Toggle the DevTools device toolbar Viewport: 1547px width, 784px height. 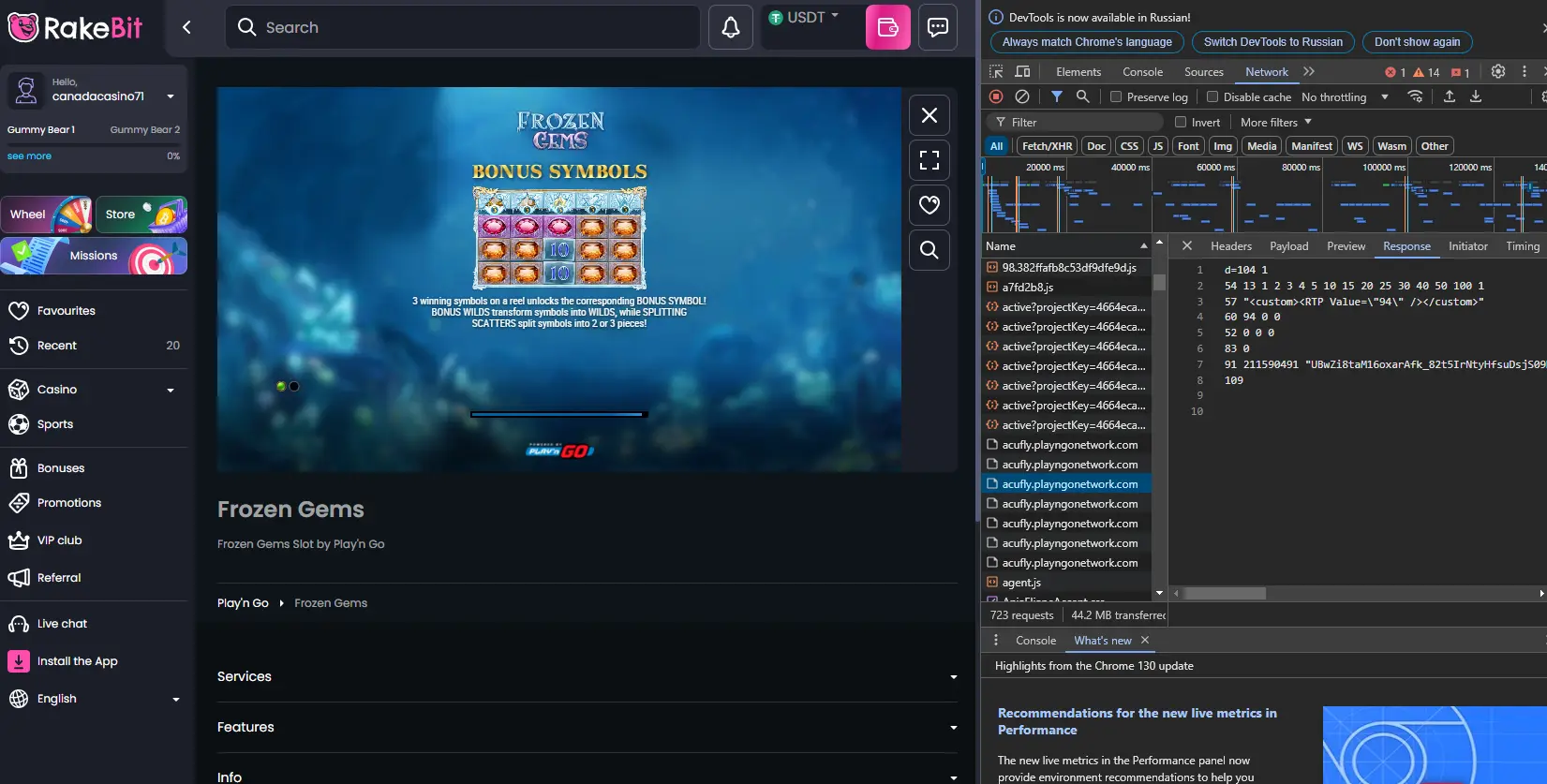1022,71
